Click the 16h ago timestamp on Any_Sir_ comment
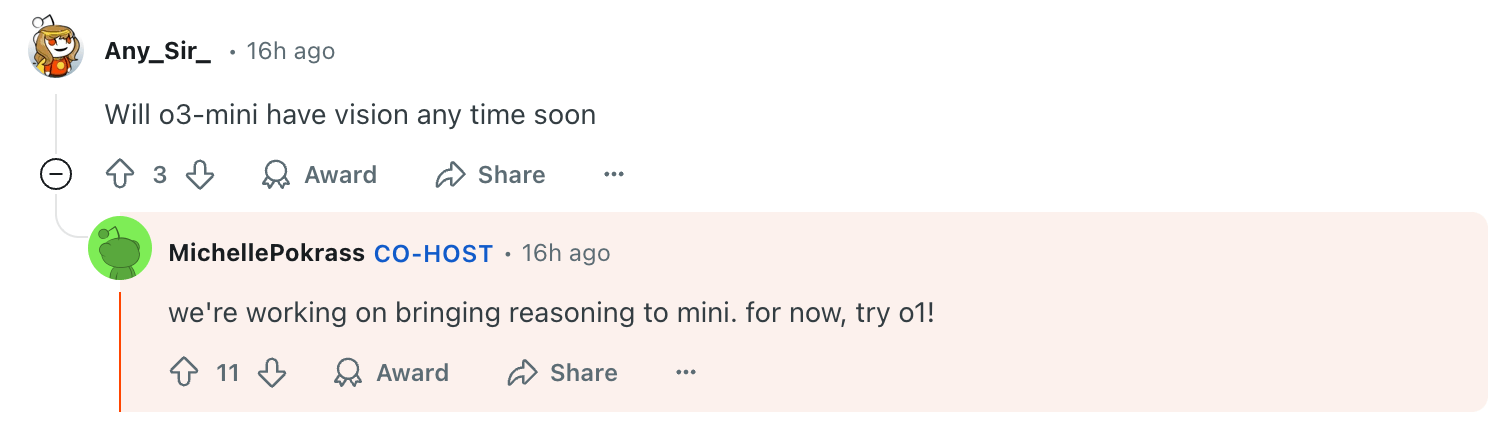The width and height of the screenshot is (1508, 432). 290,51
